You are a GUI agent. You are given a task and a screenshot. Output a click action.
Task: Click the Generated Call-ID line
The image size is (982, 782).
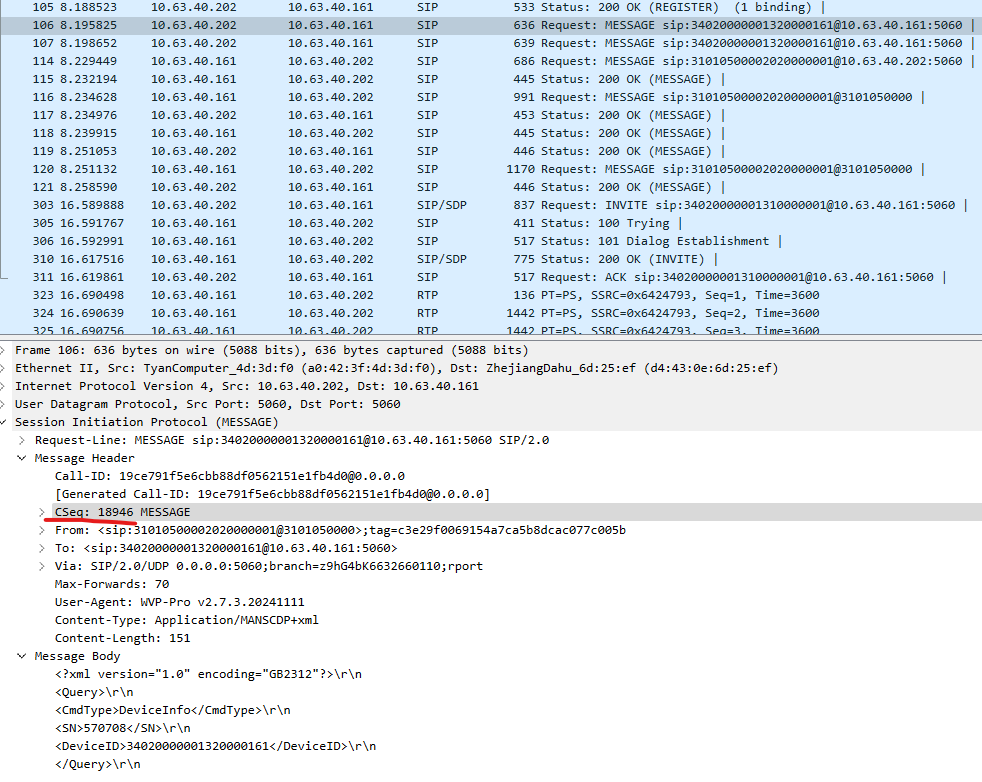pyautogui.click(x=250, y=493)
